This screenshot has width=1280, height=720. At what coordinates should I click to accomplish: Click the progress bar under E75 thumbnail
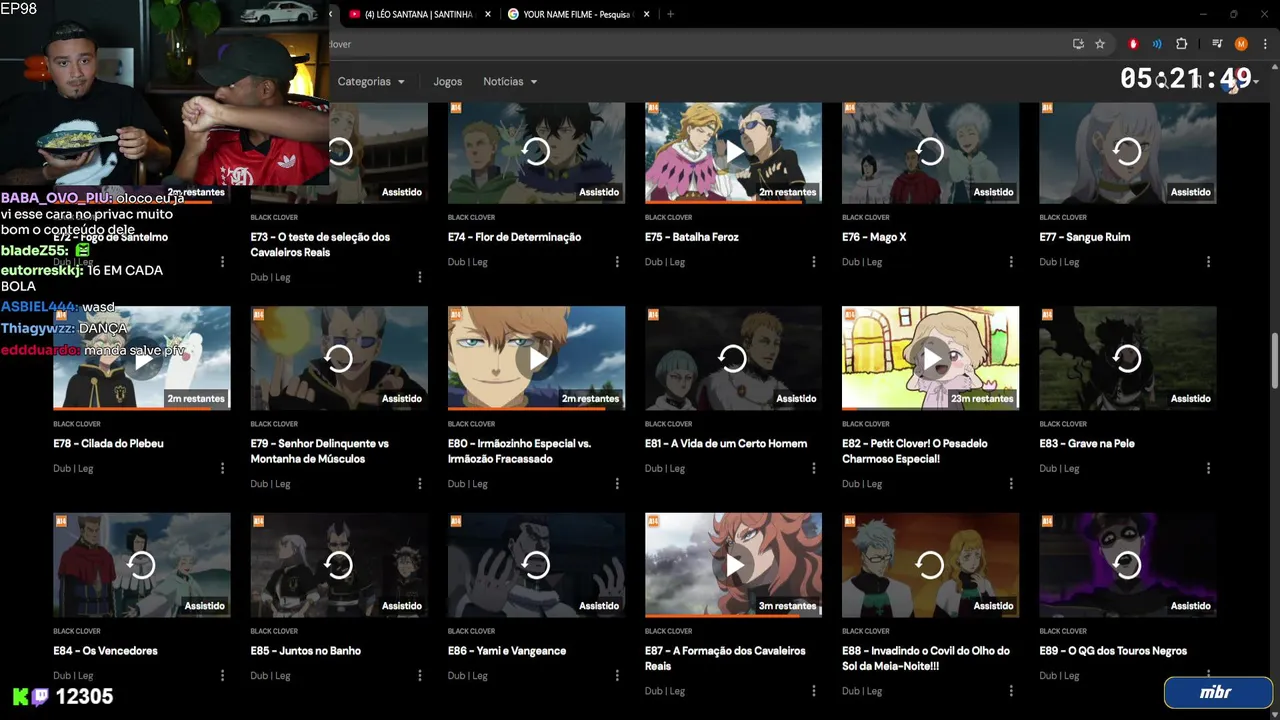click(x=733, y=202)
